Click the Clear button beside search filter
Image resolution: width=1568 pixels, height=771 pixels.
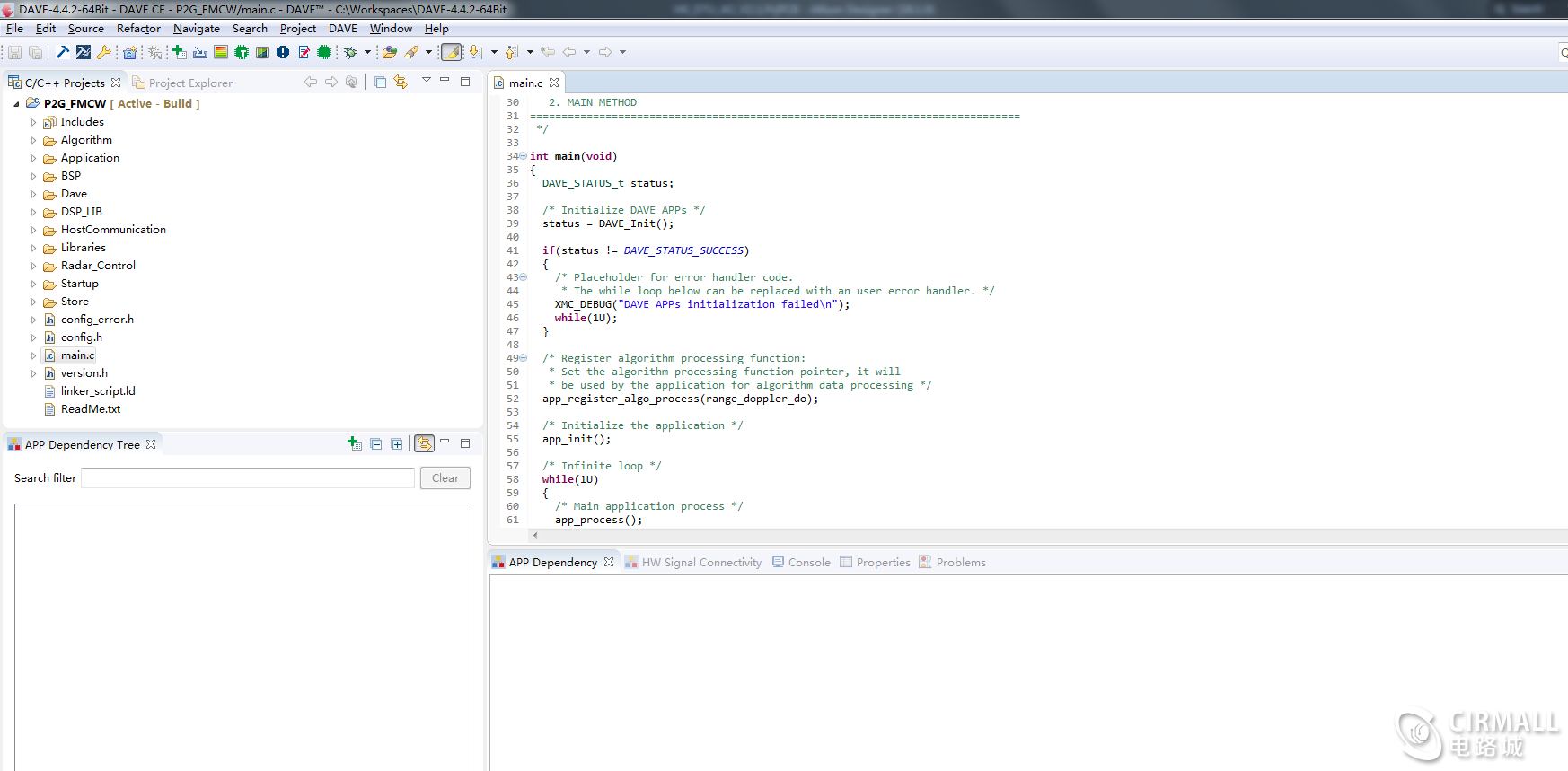pyautogui.click(x=445, y=478)
